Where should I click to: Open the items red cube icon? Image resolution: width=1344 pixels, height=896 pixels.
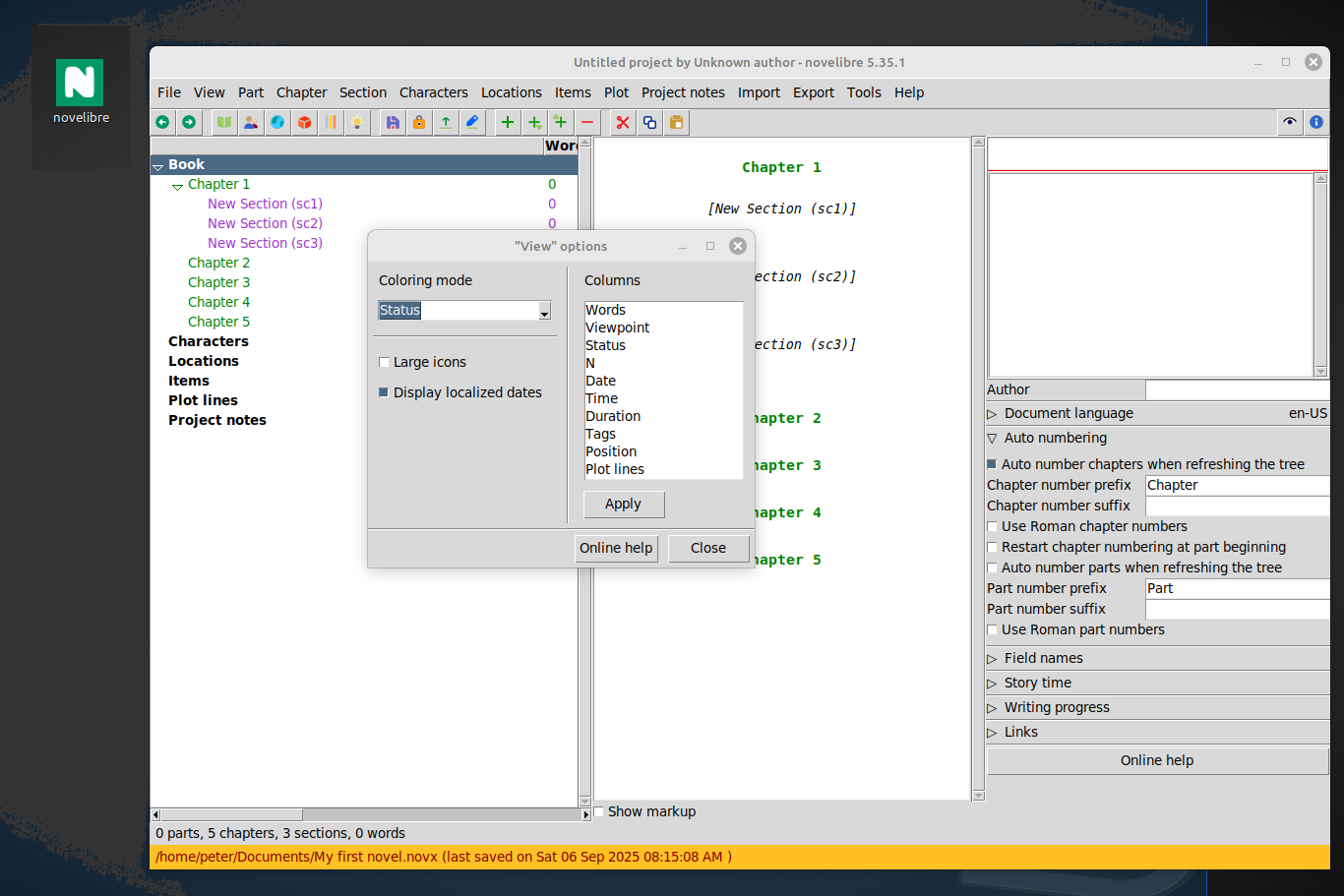pos(304,123)
